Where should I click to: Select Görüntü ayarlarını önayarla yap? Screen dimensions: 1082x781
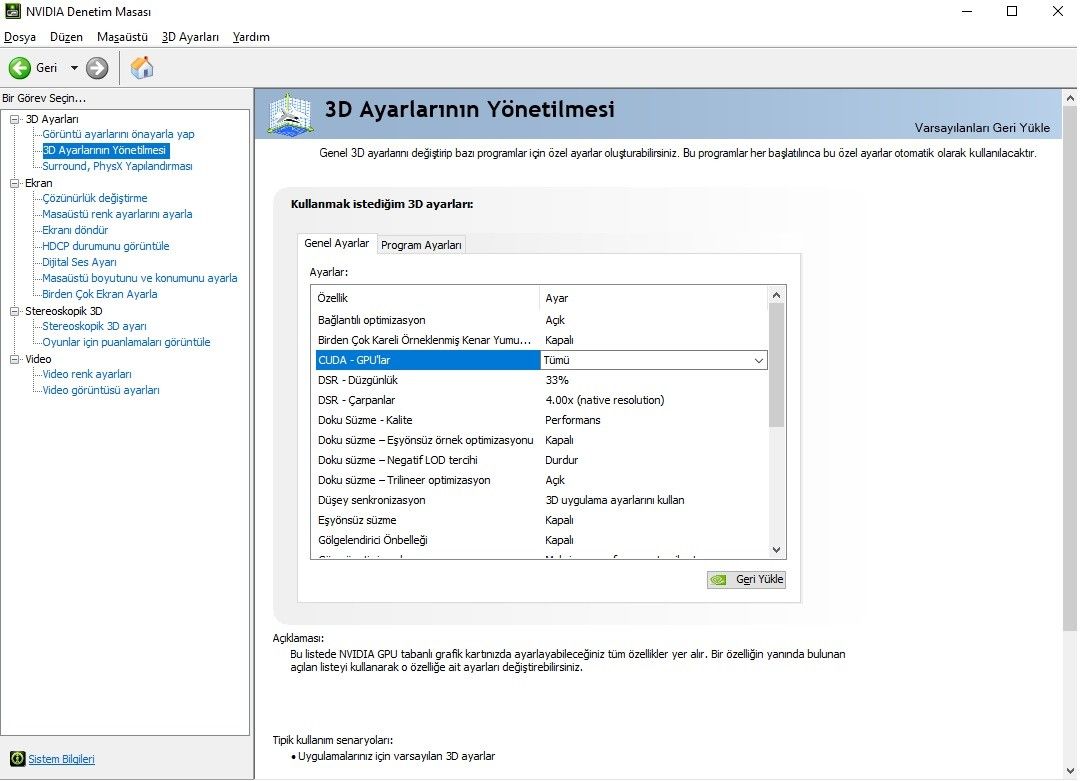[118, 134]
